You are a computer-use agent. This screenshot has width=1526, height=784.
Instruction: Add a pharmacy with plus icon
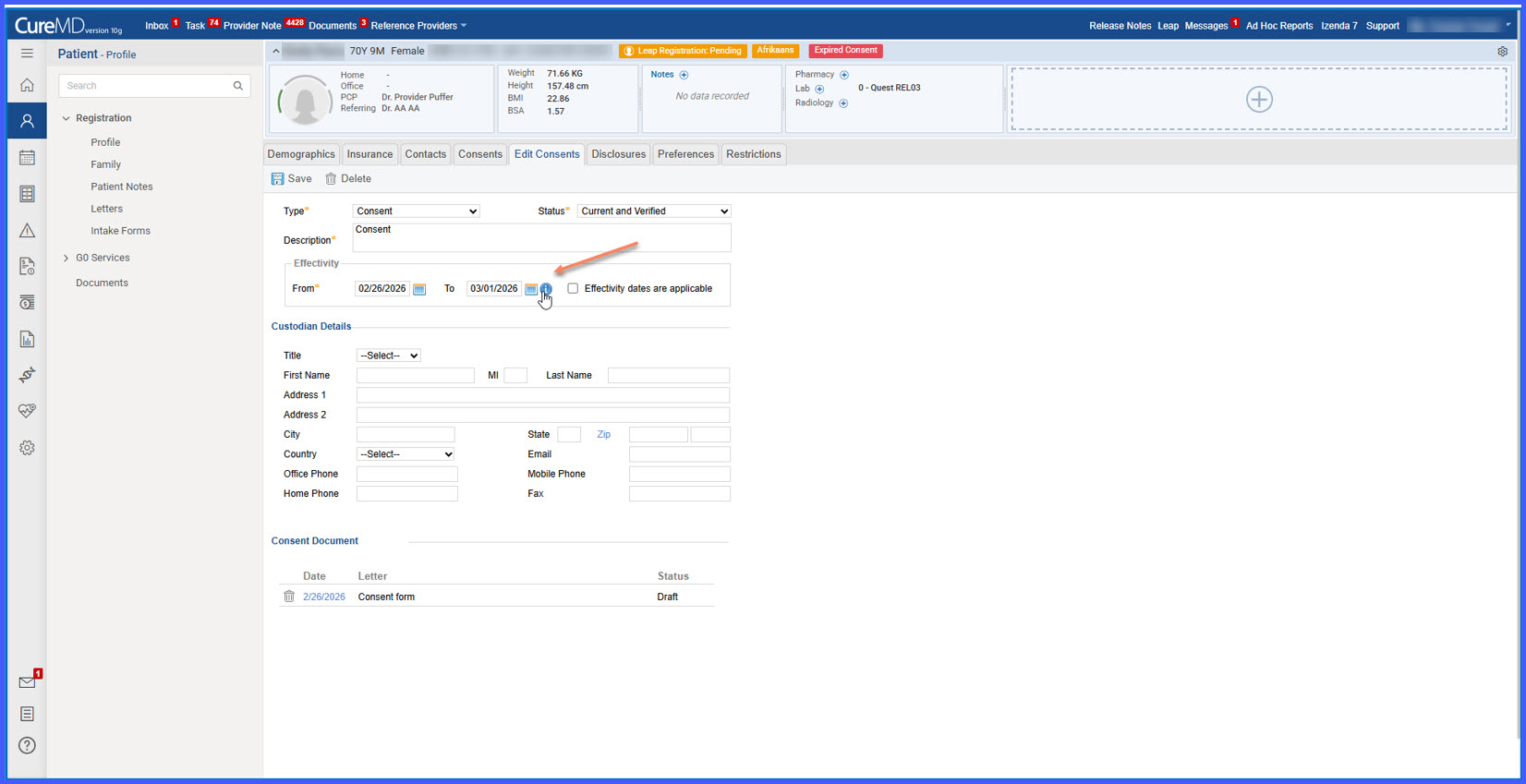[844, 75]
